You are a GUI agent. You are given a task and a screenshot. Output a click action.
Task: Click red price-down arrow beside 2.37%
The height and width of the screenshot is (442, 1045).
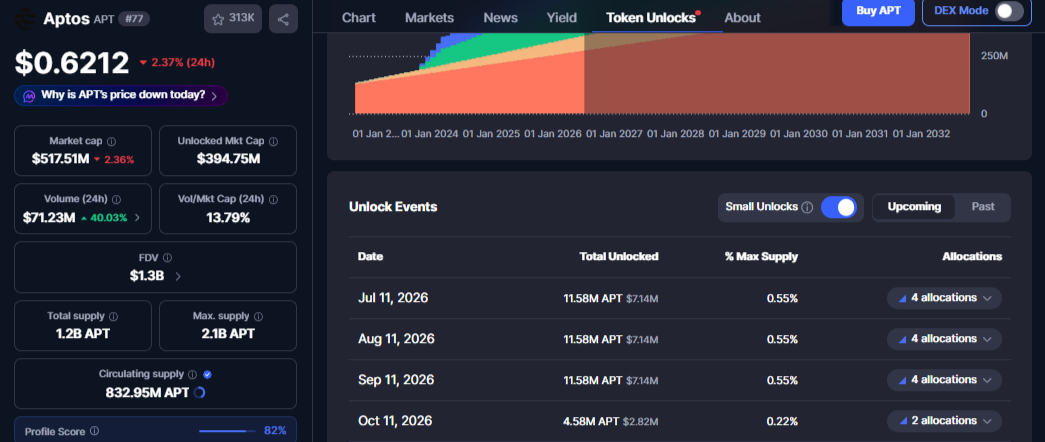143,63
